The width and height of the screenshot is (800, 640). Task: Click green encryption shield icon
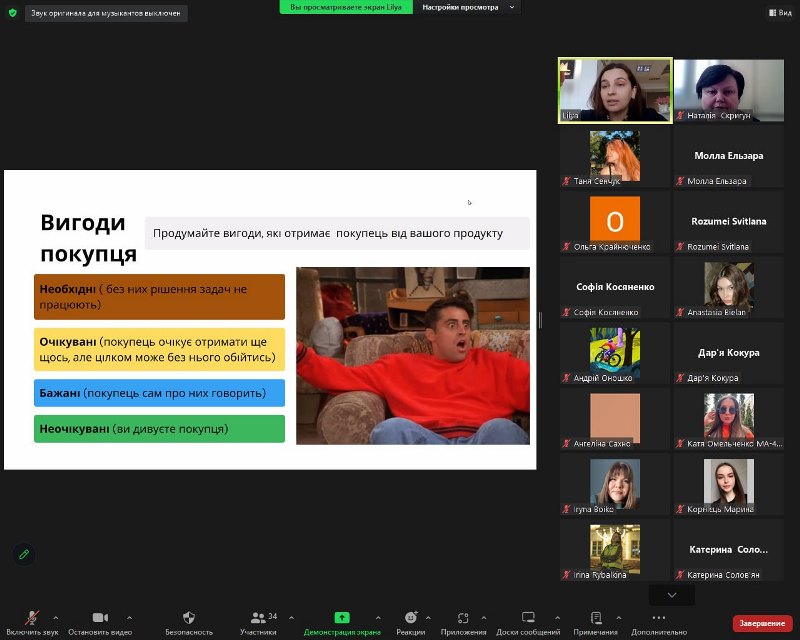point(13,13)
